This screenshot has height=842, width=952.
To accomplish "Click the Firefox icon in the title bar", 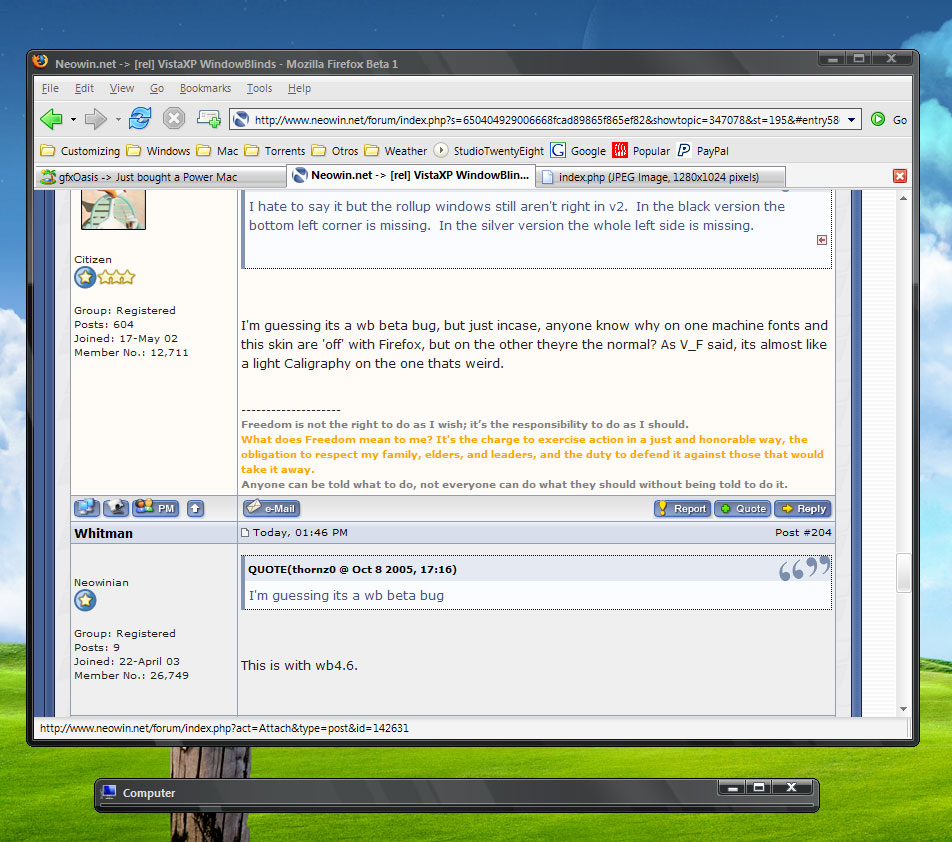I will click(x=41, y=61).
